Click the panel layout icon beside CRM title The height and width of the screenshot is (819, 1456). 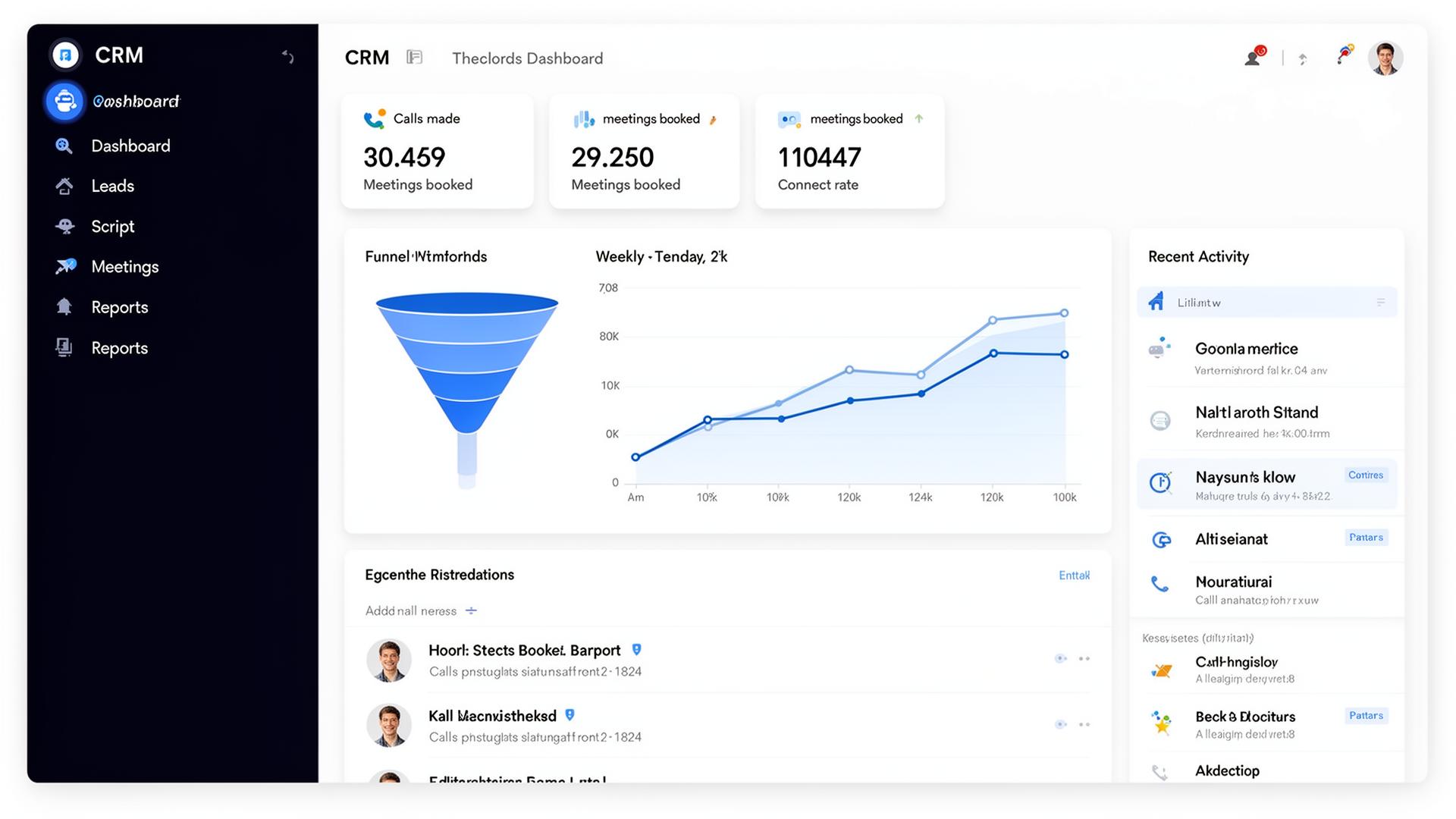tap(414, 58)
